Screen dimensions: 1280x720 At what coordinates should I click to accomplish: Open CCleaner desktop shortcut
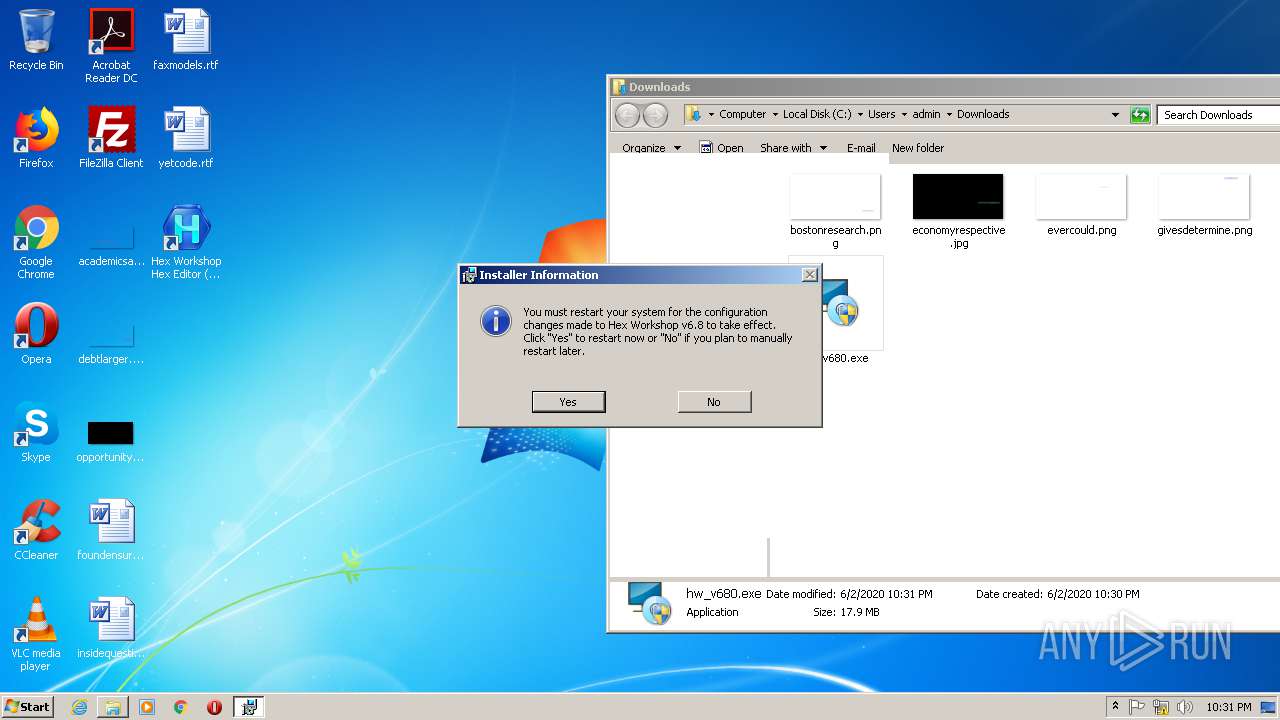(x=36, y=530)
